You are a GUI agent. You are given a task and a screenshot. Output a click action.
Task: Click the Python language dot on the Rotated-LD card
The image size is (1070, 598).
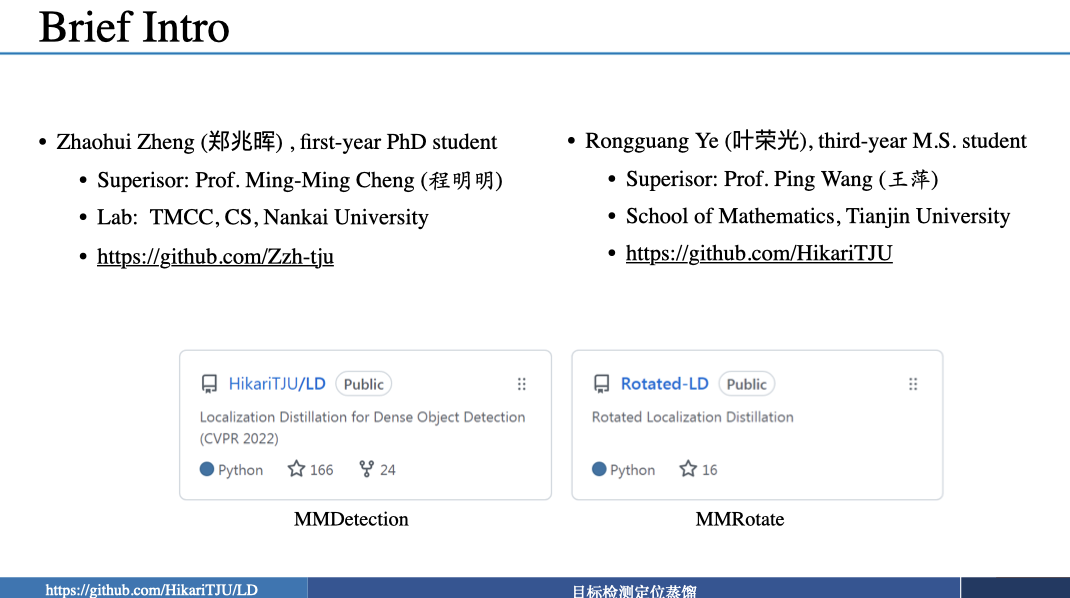click(x=599, y=469)
